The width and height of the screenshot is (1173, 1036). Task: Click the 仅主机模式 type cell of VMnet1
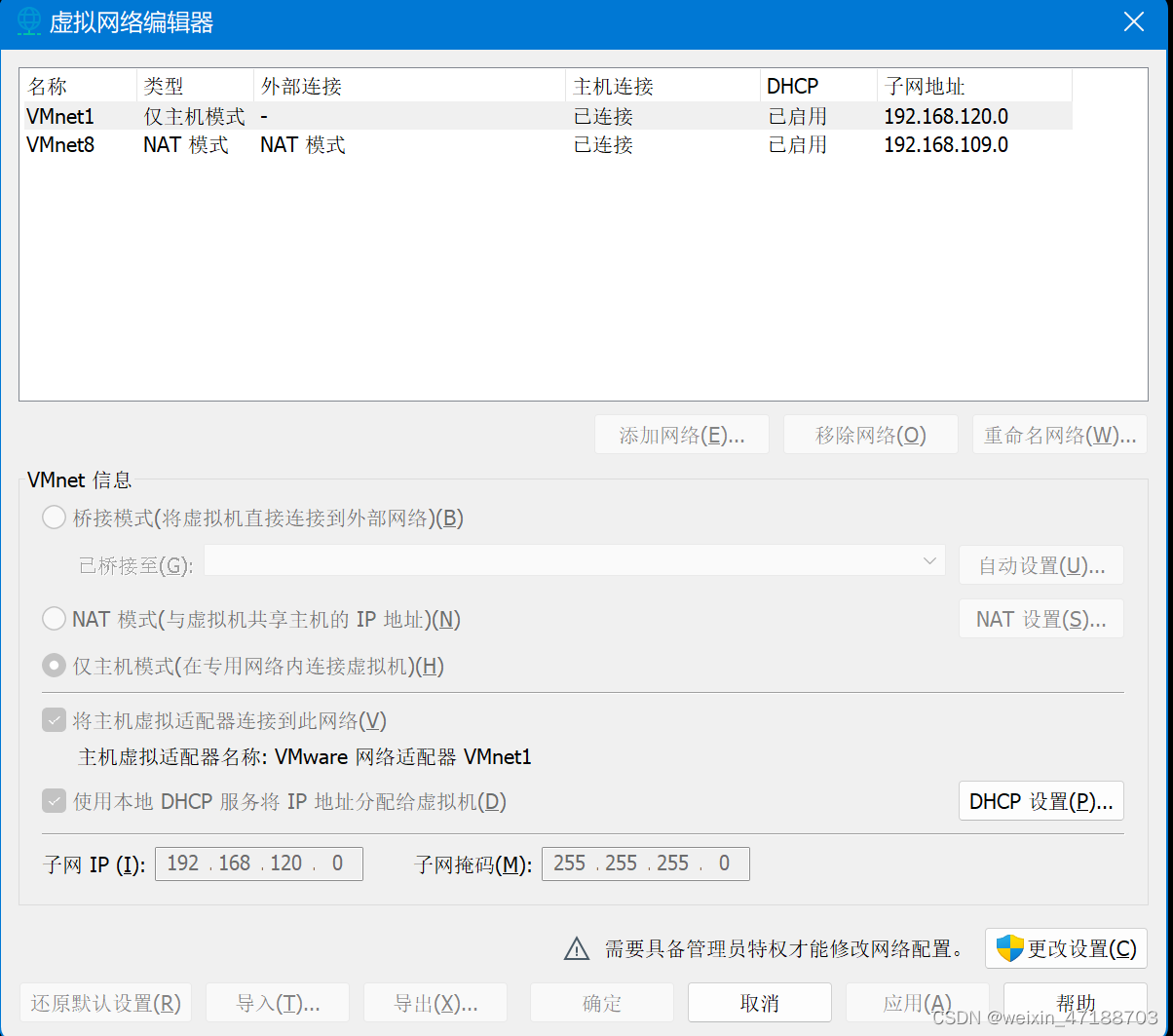(194, 116)
